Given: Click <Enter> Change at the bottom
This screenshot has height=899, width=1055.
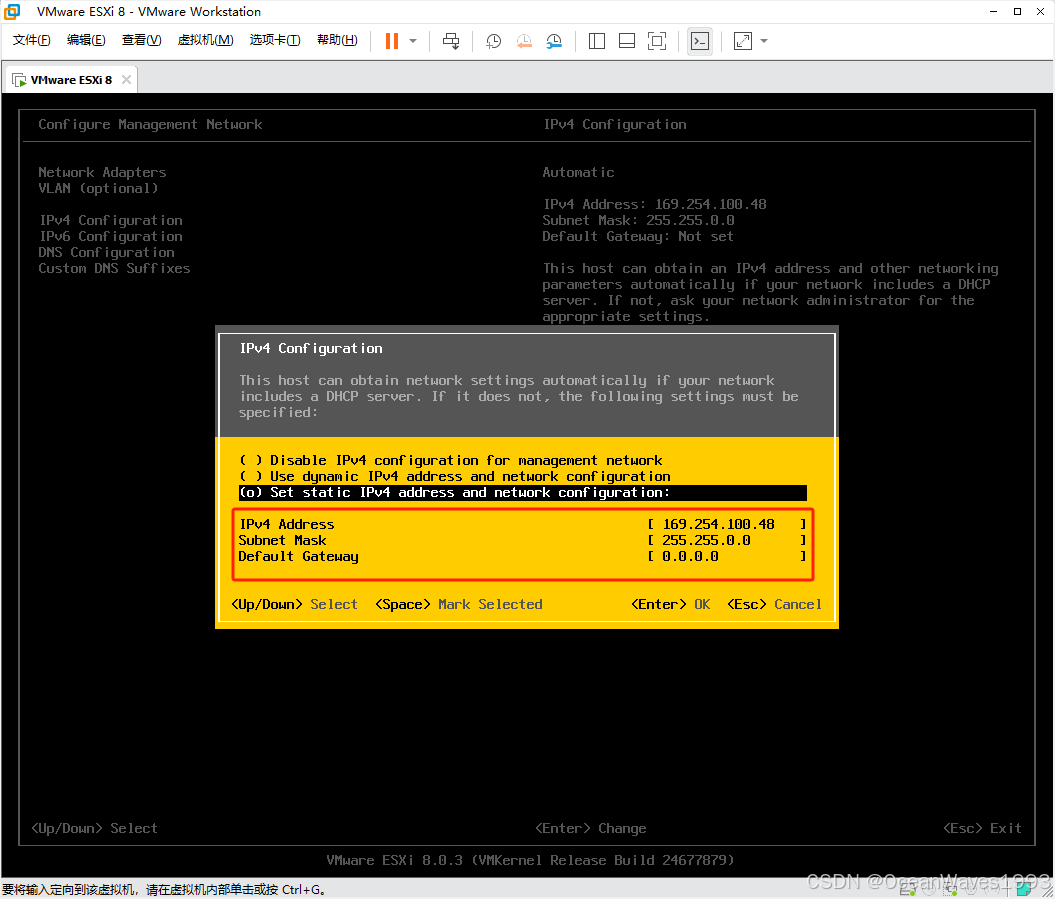Looking at the screenshot, I should (591, 828).
